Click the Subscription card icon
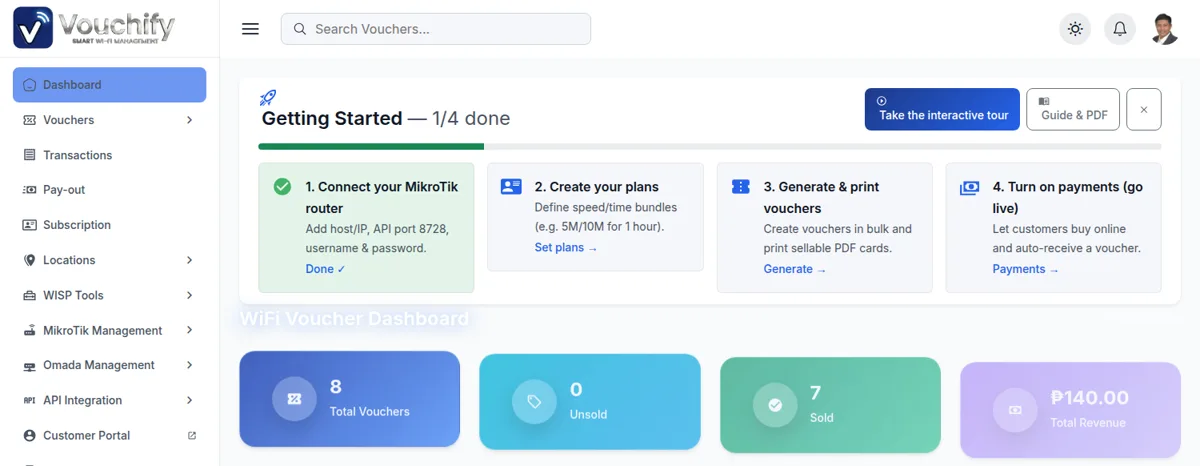1200x466 pixels. coord(29,225)
